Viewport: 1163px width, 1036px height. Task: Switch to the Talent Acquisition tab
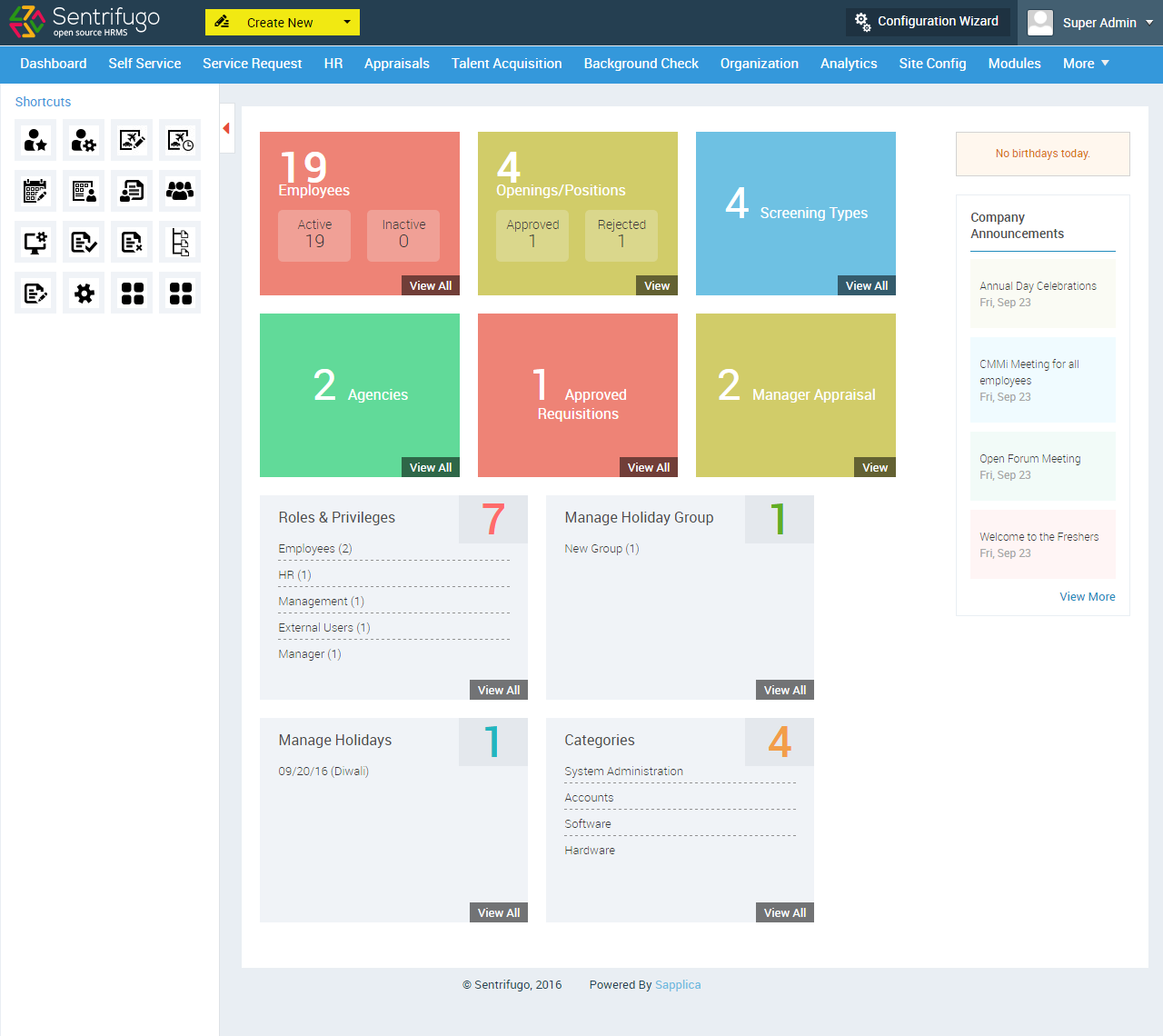point(505,64)
